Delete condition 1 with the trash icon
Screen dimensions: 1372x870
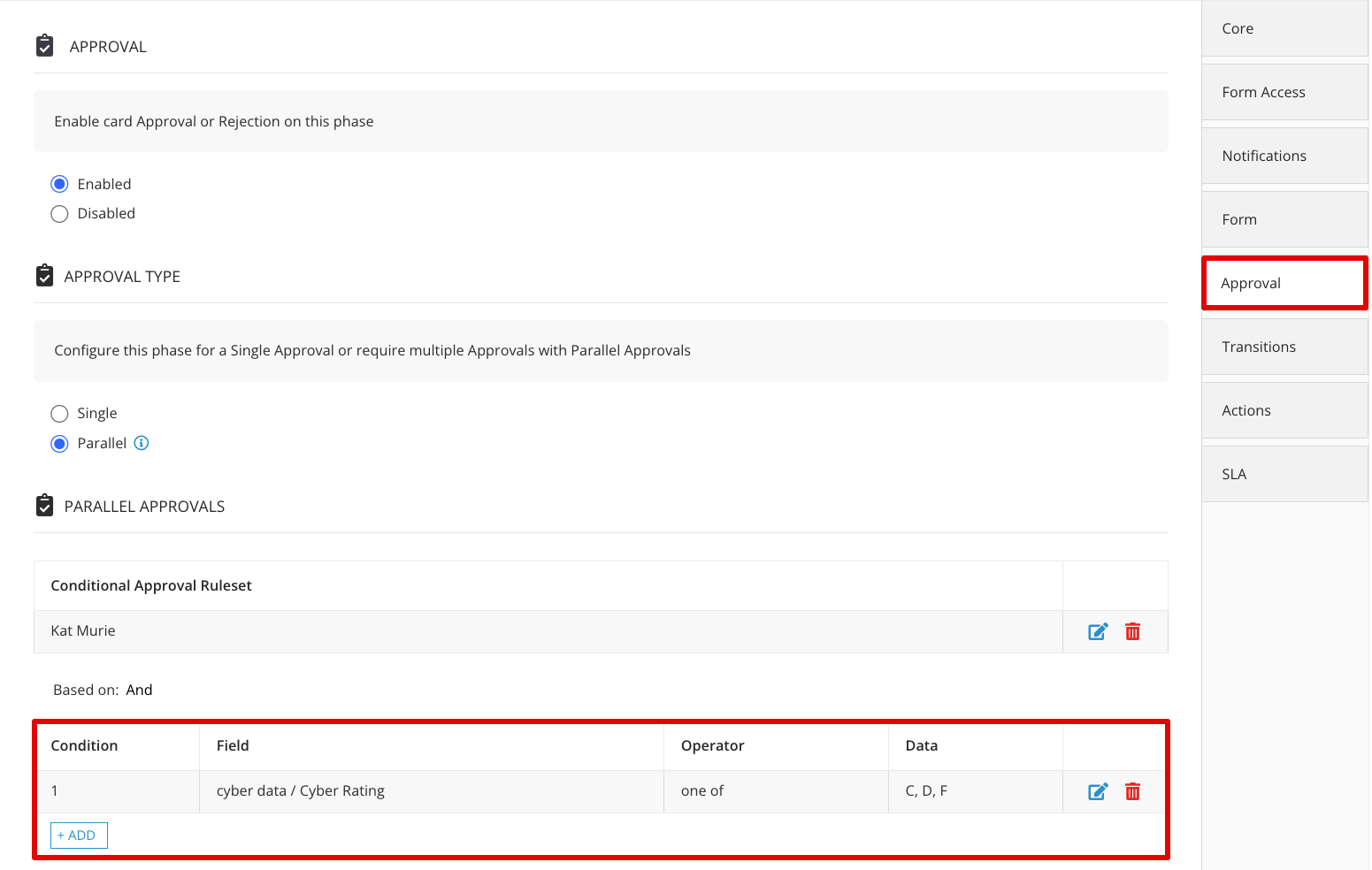[1133, 790]
